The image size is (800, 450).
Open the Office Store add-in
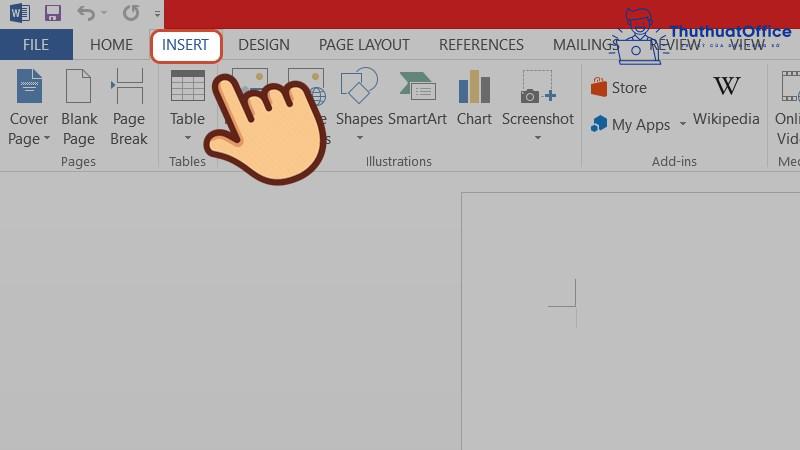coord(618,88)
